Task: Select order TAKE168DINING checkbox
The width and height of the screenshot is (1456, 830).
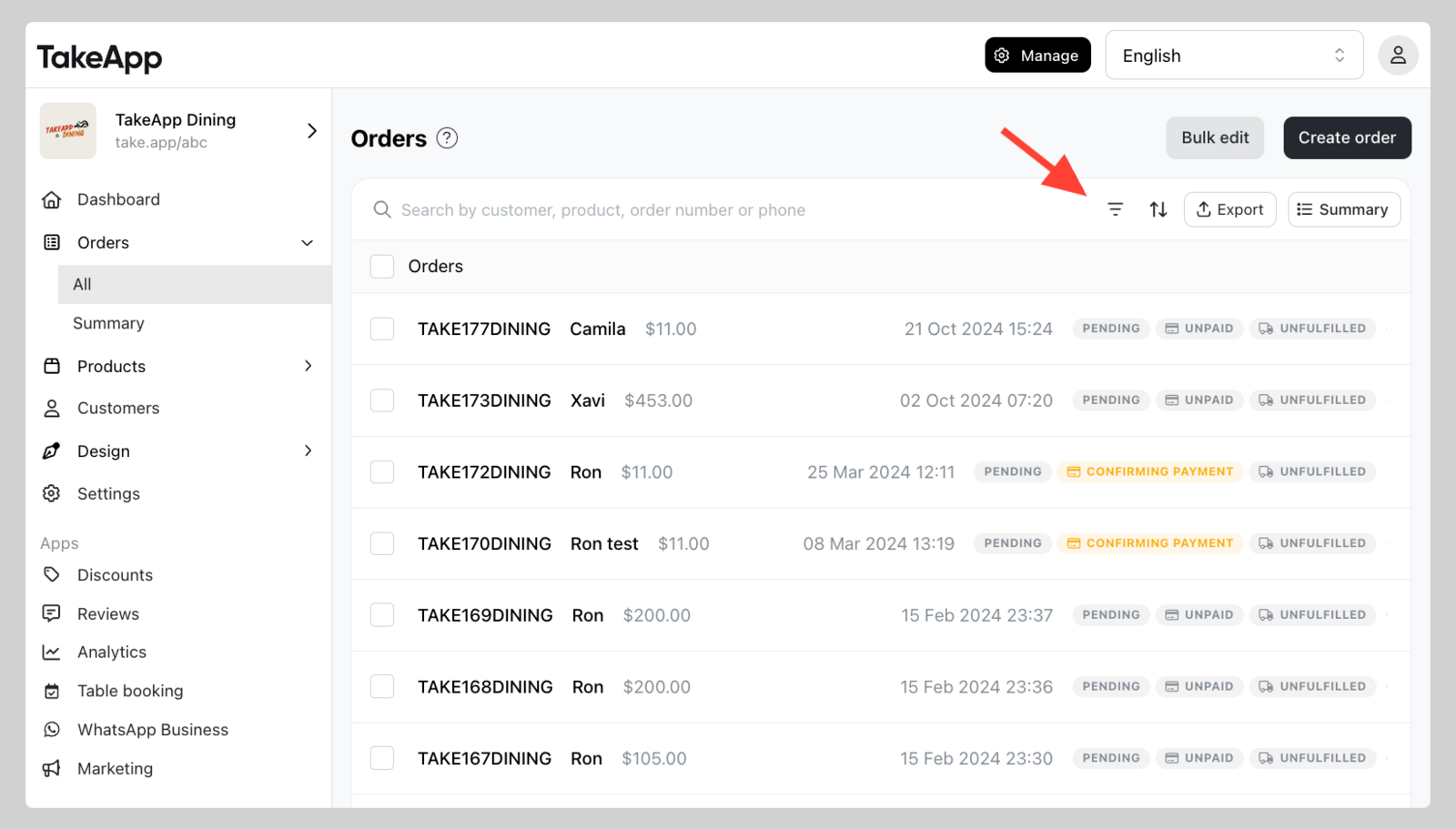Action: pos(382,686)
